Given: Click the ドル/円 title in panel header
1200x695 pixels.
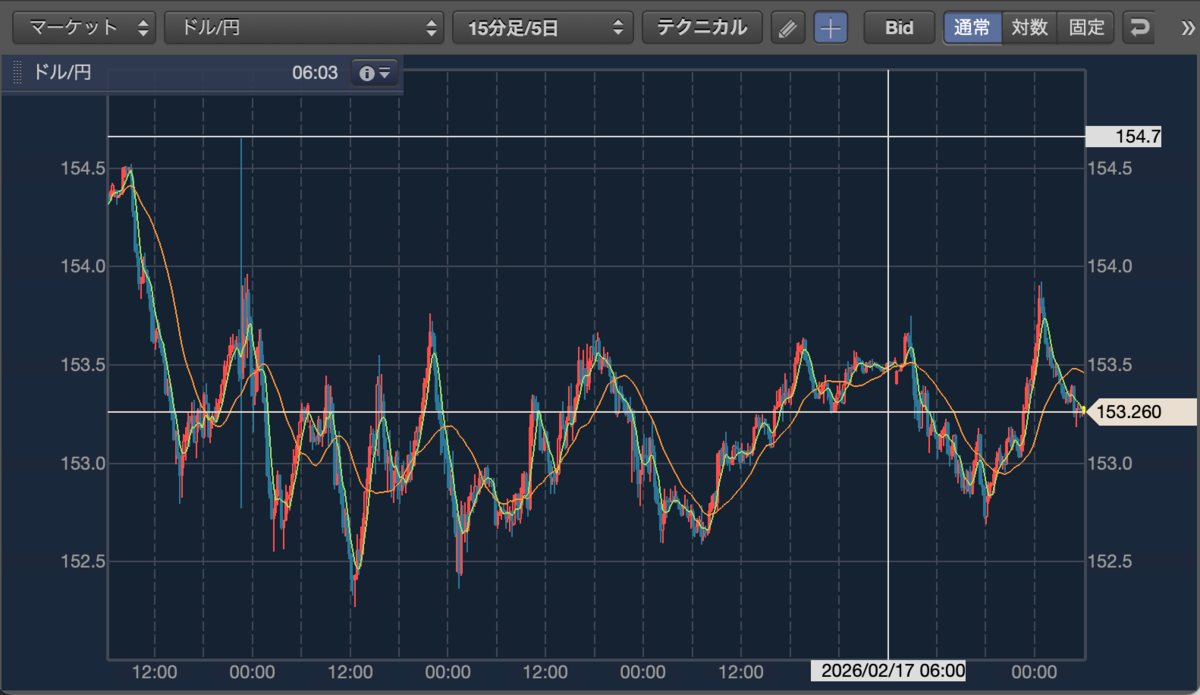Looking at the screenshot, I should coord(63,73).
